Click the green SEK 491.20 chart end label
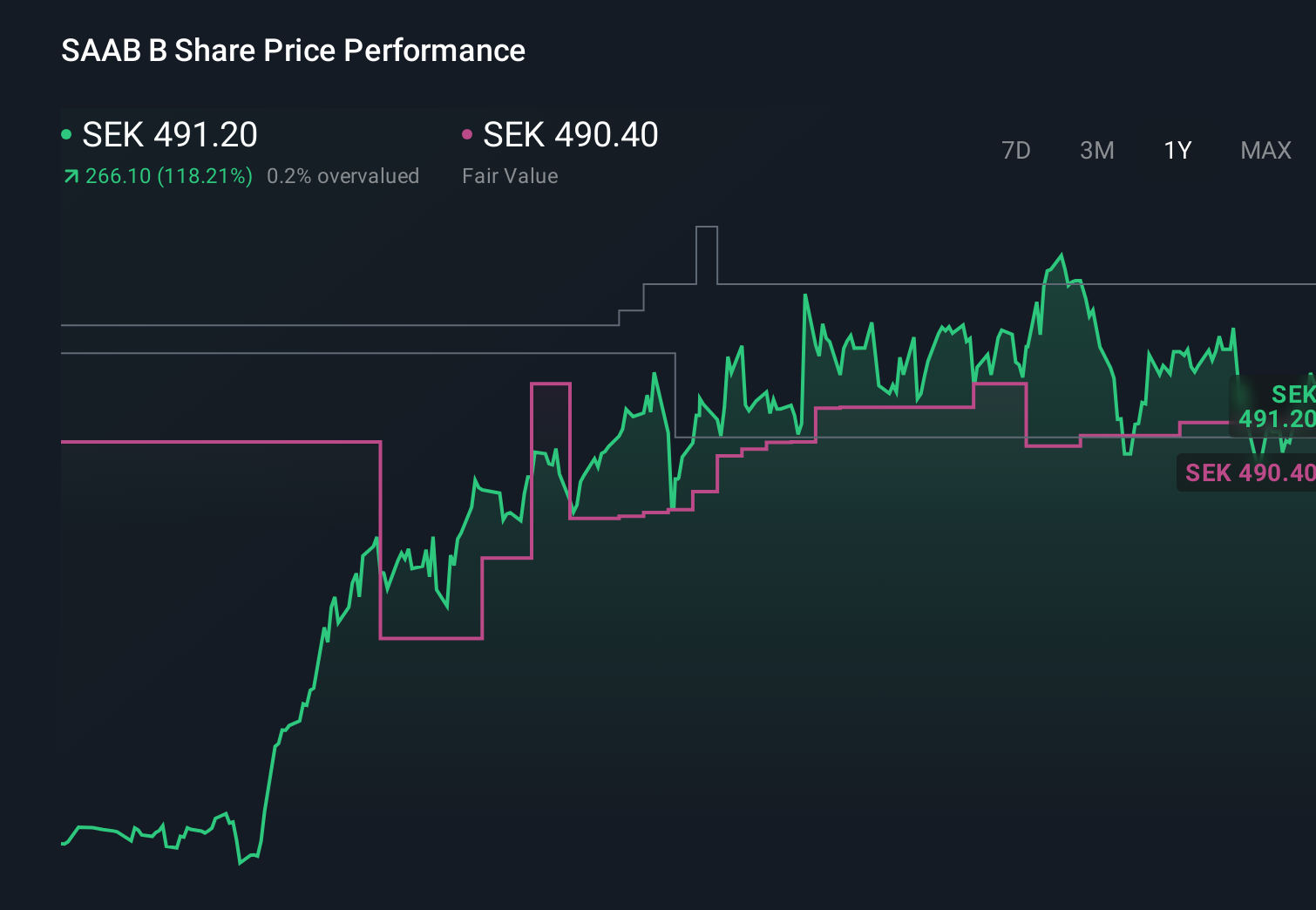The image size is (1316, 910). coord(1276,406)
